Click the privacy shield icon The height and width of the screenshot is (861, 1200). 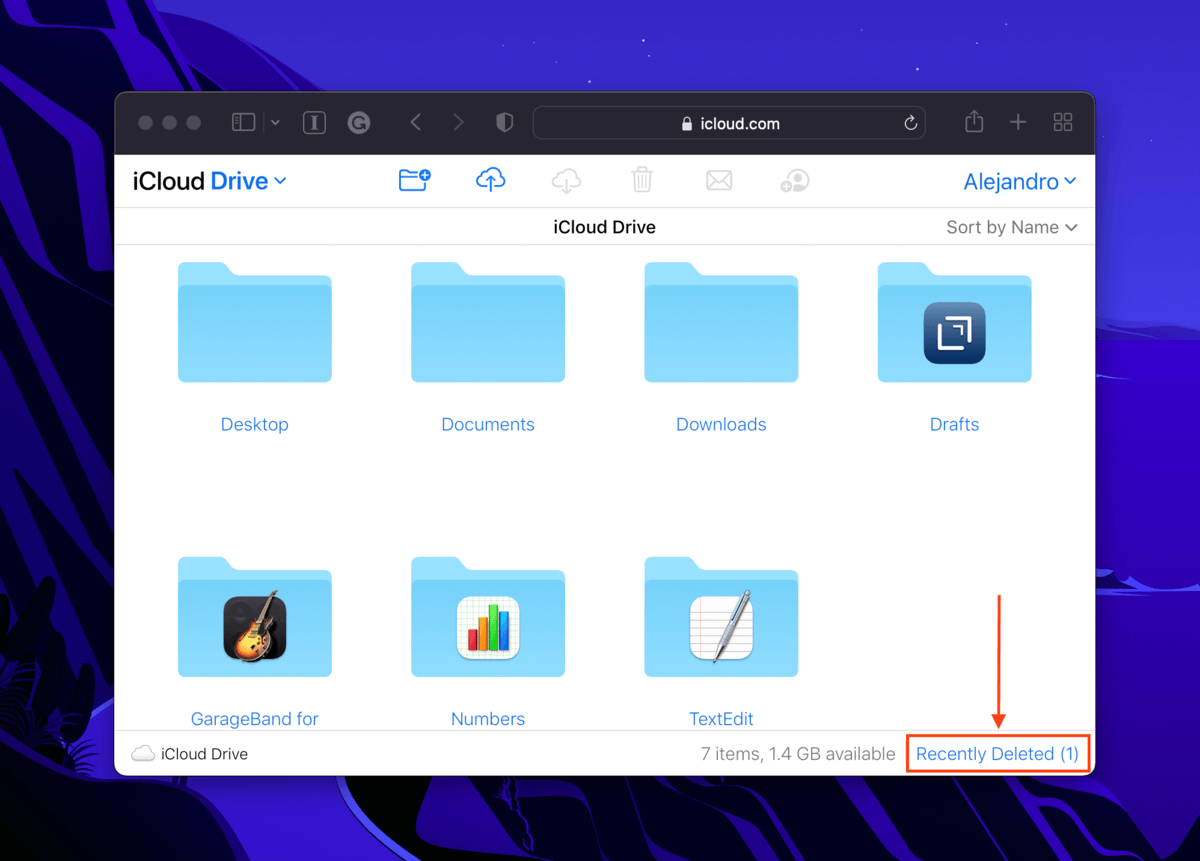click(505, 122)
